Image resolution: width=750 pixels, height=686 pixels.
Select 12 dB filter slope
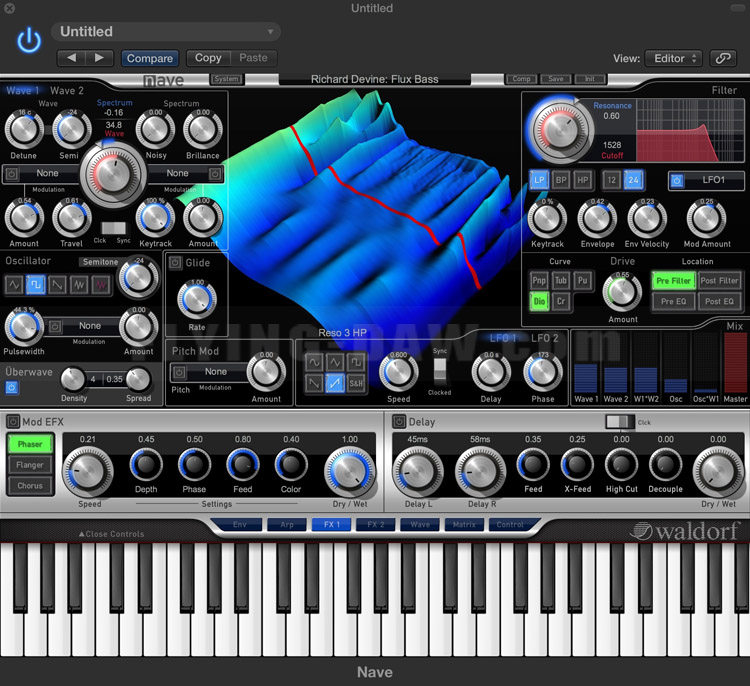pos(611,180)
